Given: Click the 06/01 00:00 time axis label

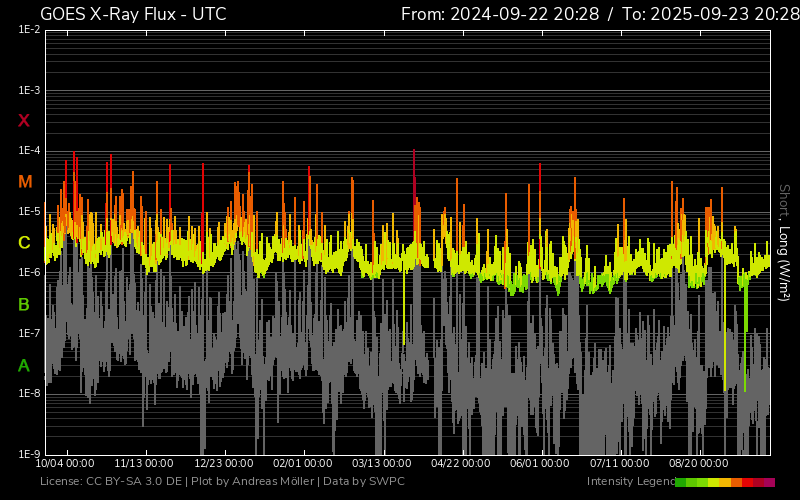Looking at the screenshot, I should coord(539,464).
